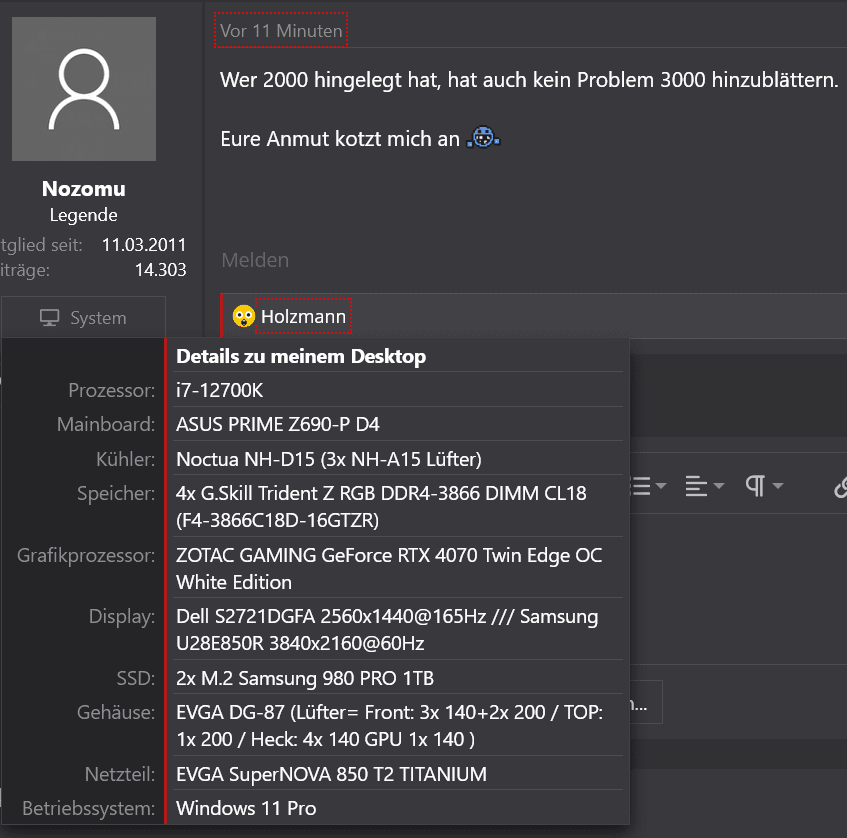Click the 'Vor 11 Minuten' timestamp link
Viewport: 847px width, 838px height.
[281, 31]
